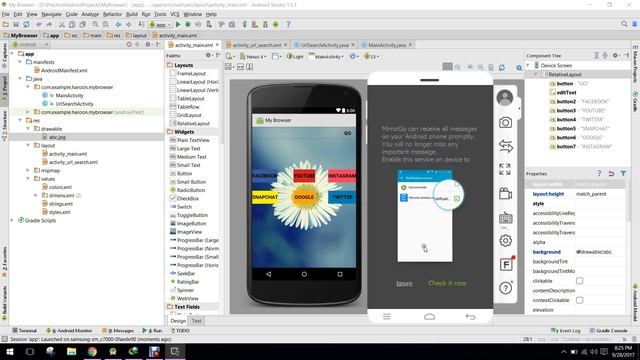The width and height of the screenshot is (640, 360).
Task: Click the MirrorGo full screen expand icon
Action: pos(505,169)
